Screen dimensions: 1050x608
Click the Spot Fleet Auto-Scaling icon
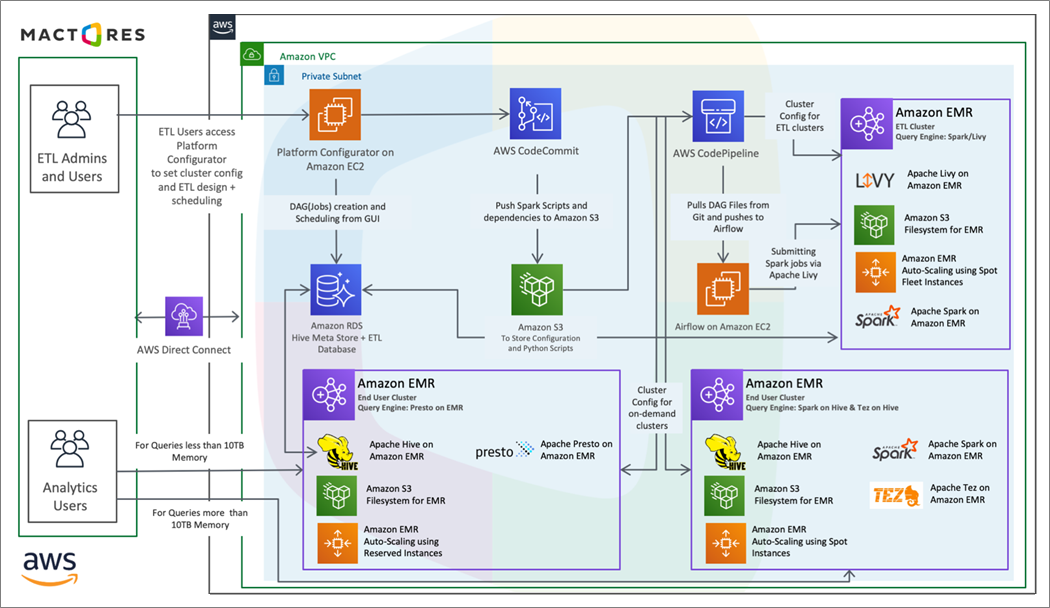(x=875, y=273)
